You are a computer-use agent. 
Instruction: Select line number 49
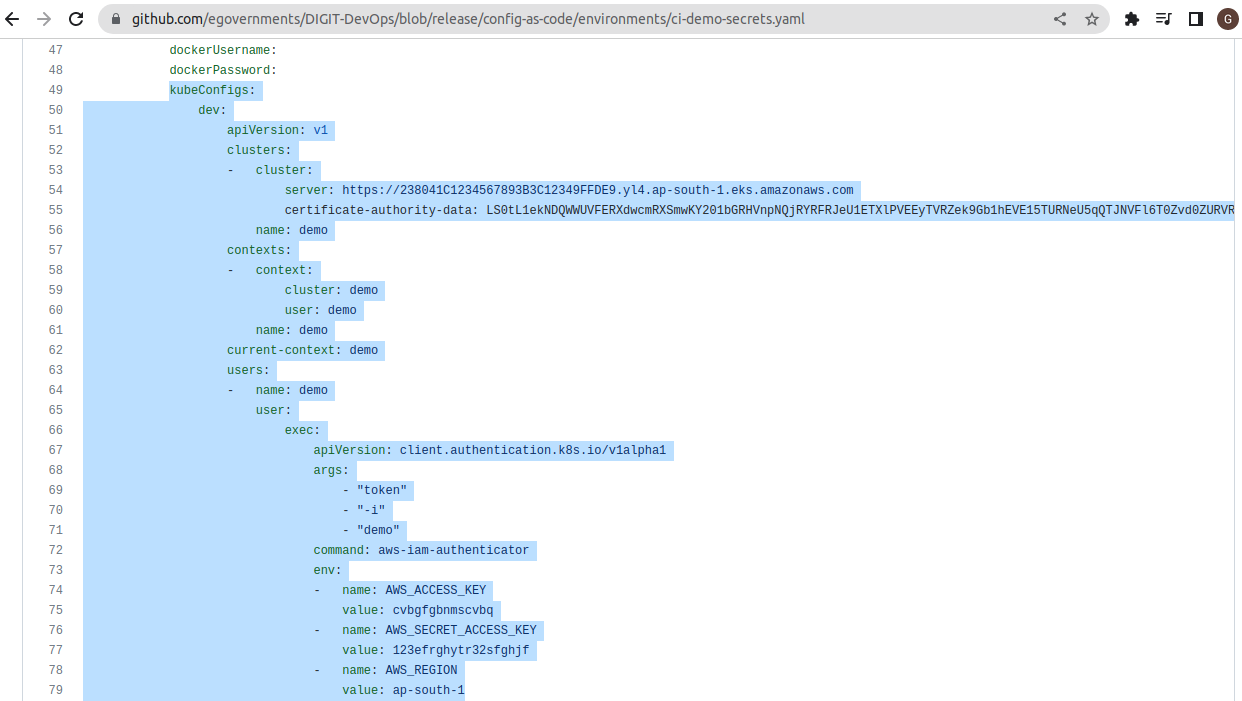[x=55, y=90]
